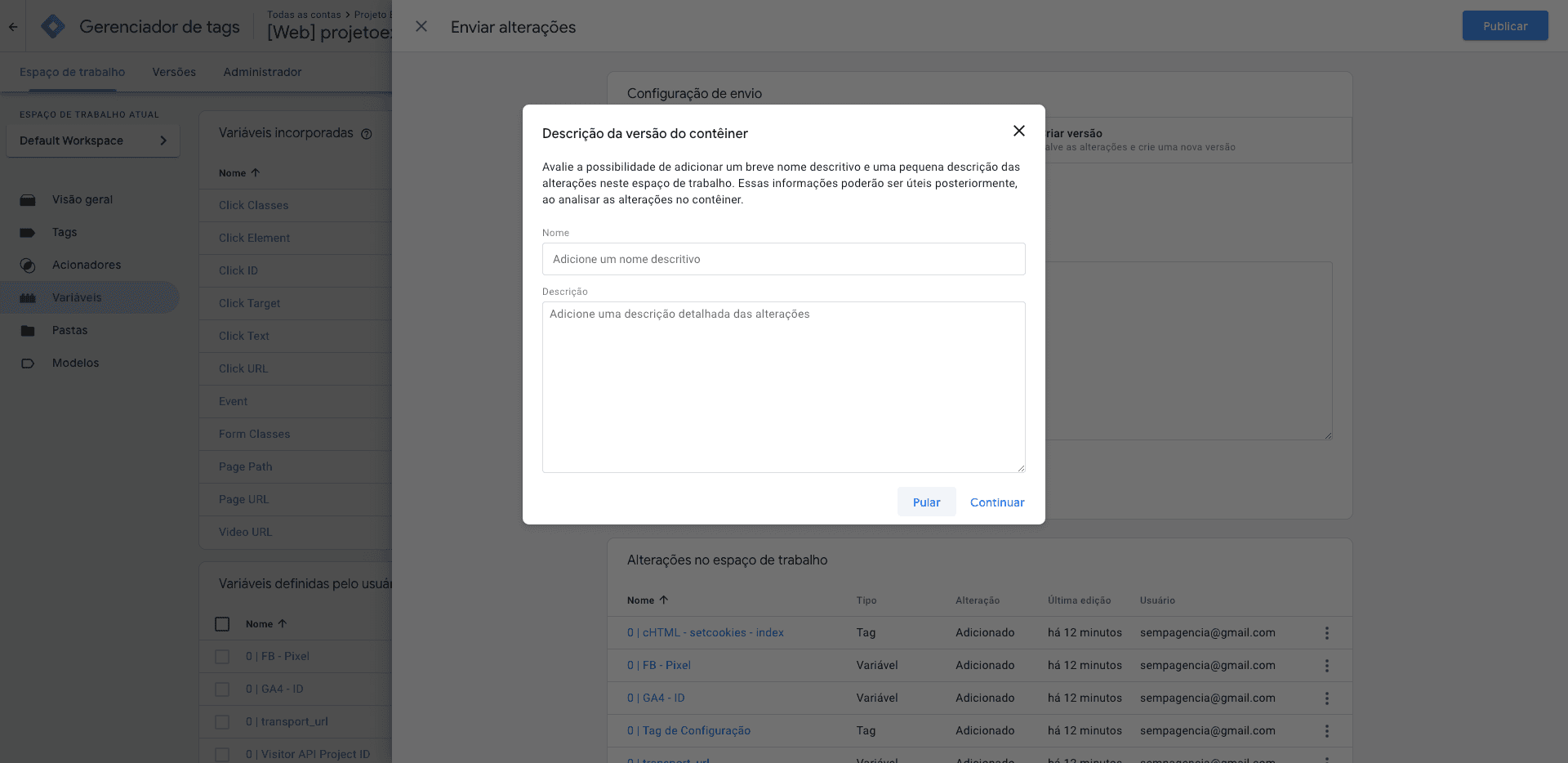Open more options for Tag de Configuração row
The height and width of the screenshot is (763, 1568).
click(x=1327, y=731)
